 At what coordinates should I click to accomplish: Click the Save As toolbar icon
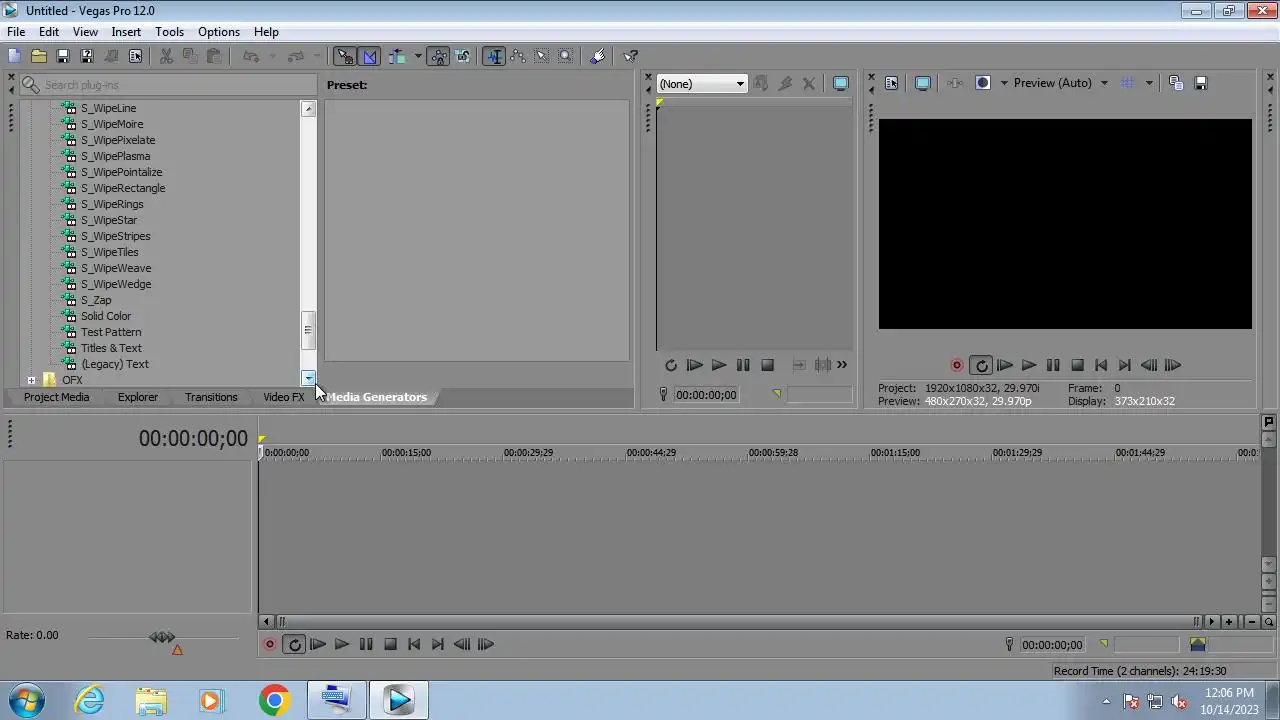click(86, 56)
